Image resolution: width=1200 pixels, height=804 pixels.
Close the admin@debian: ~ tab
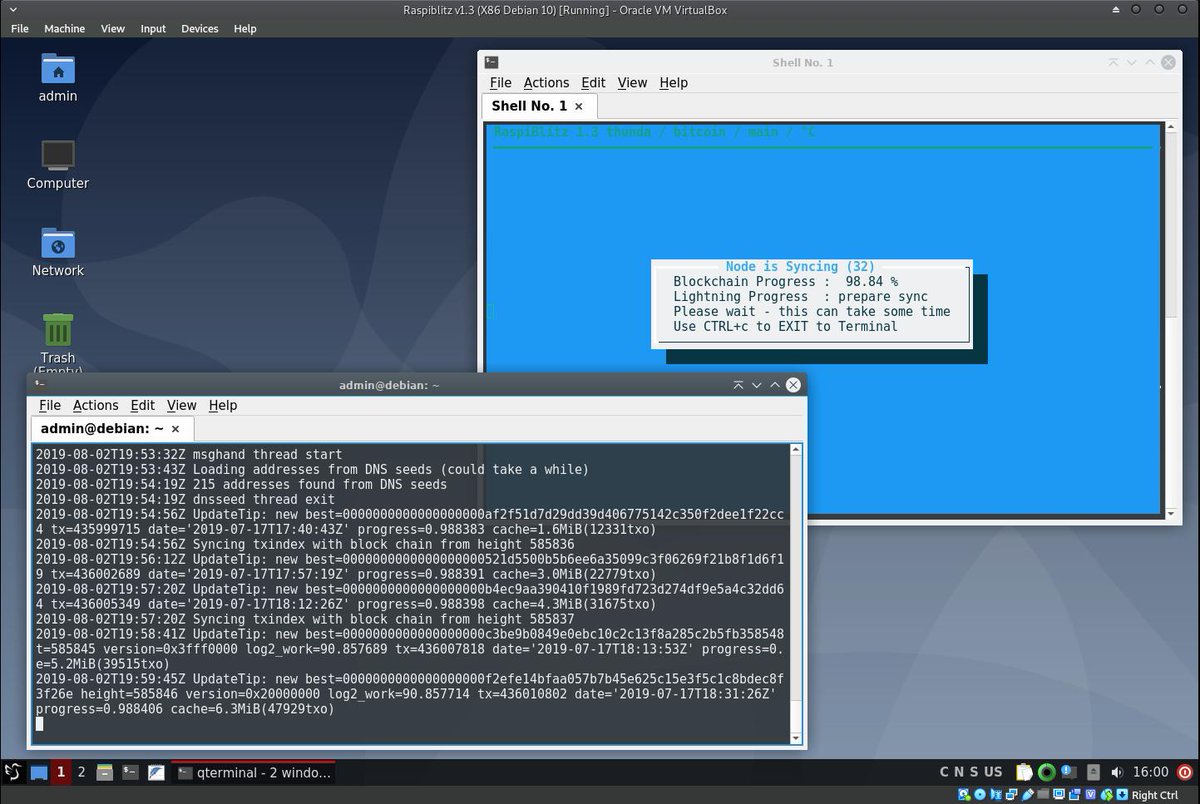coord(175,429)
